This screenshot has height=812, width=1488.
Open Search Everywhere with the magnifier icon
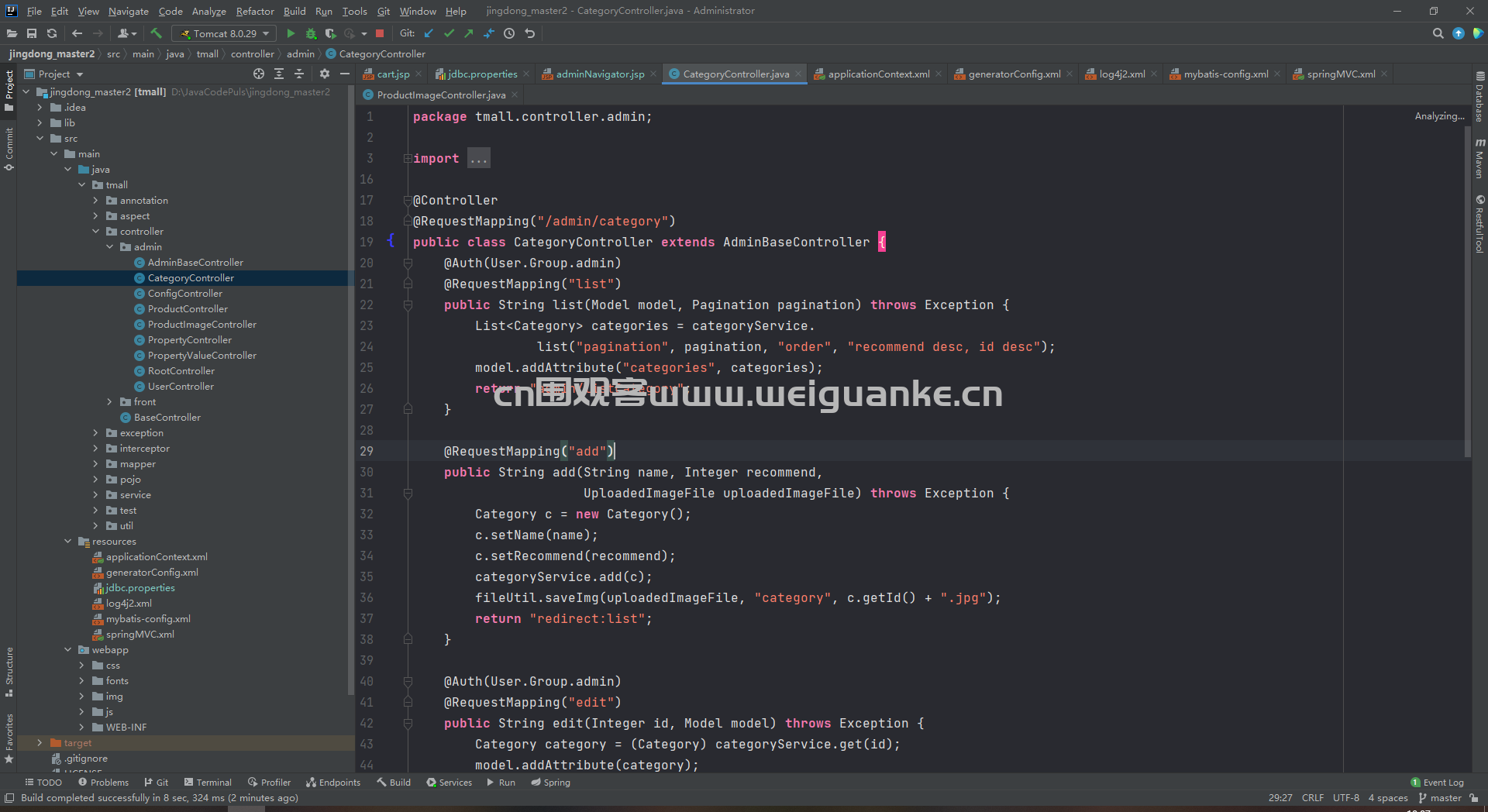click(1438, 33)
